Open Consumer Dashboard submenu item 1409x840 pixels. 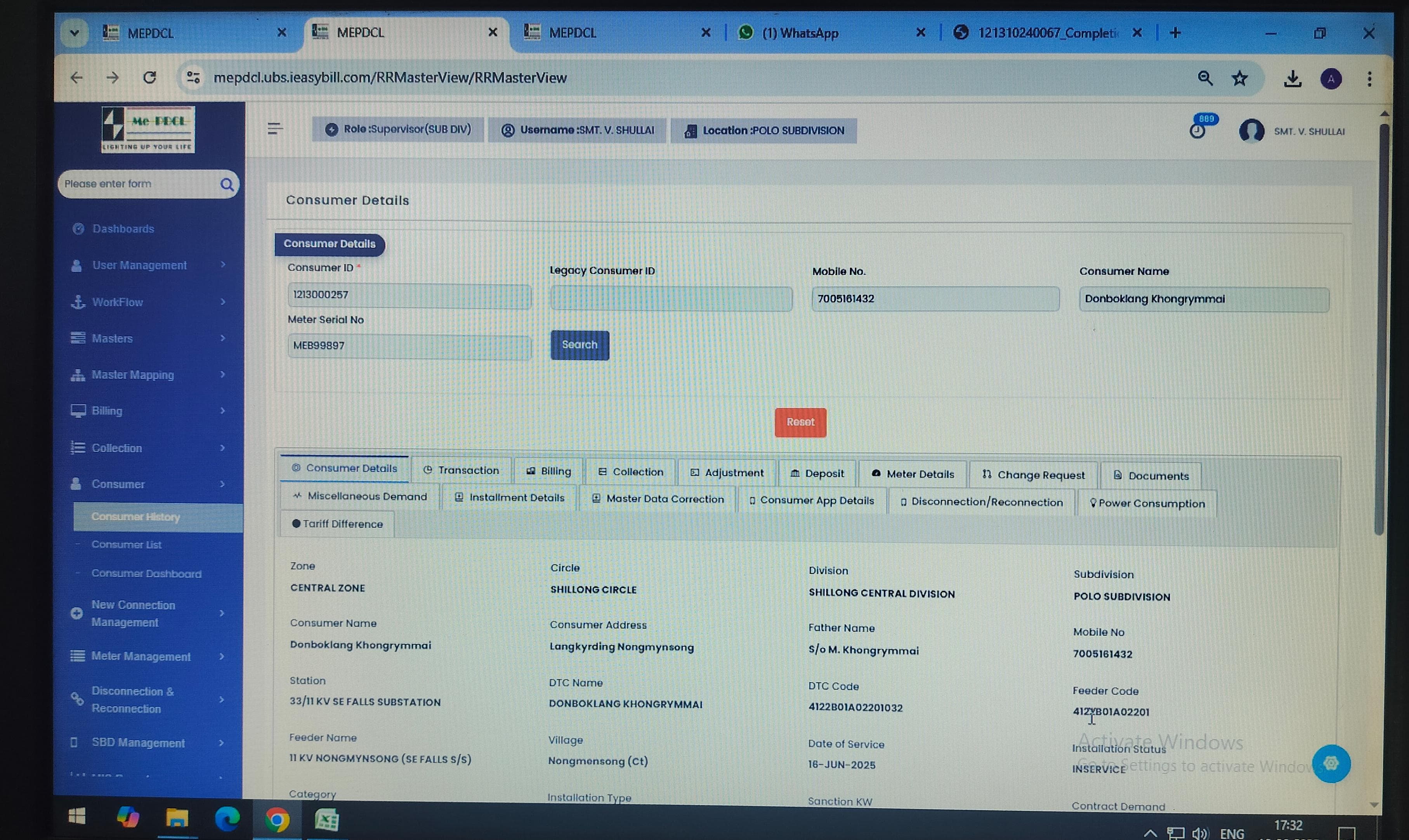(x=147, y=573)
